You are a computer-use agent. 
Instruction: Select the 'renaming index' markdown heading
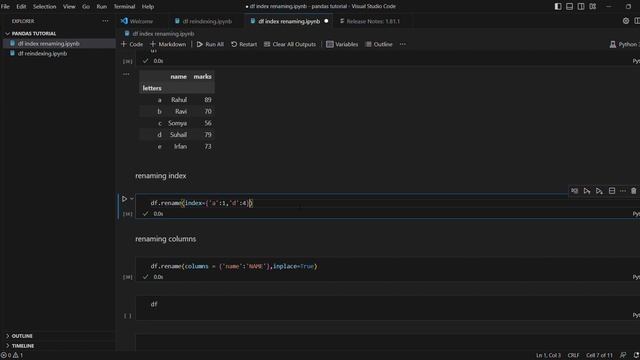coord(161,176)
